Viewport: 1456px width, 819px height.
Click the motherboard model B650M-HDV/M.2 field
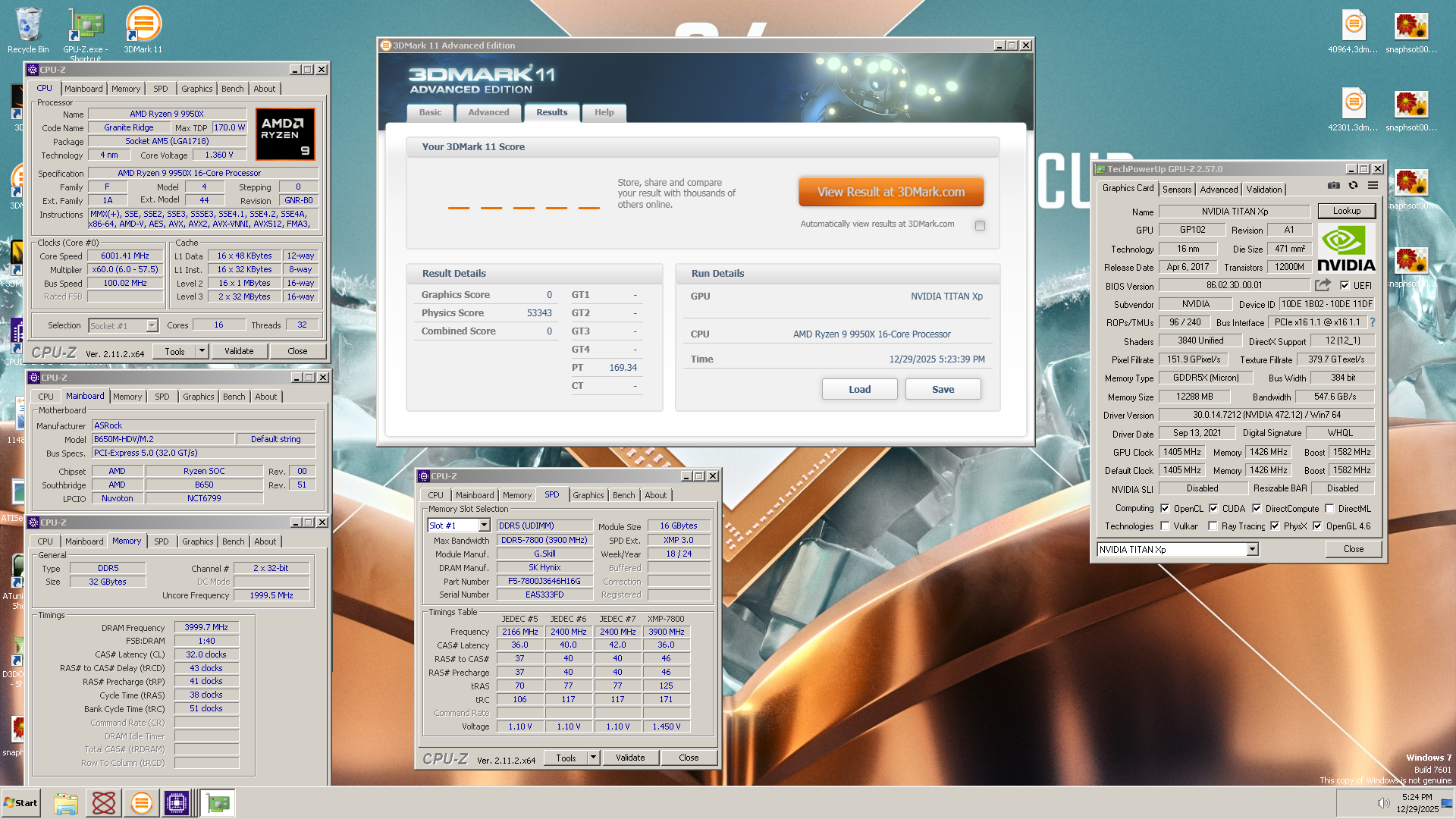click(163, 439)
